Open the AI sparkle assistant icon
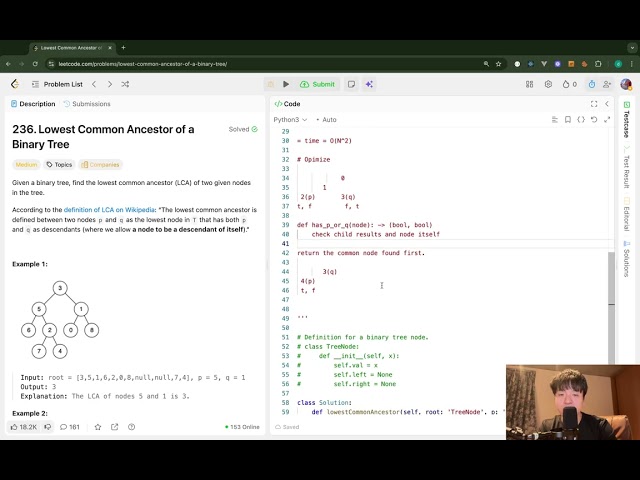Screen dimensions: 640x480 click(369, 84)
